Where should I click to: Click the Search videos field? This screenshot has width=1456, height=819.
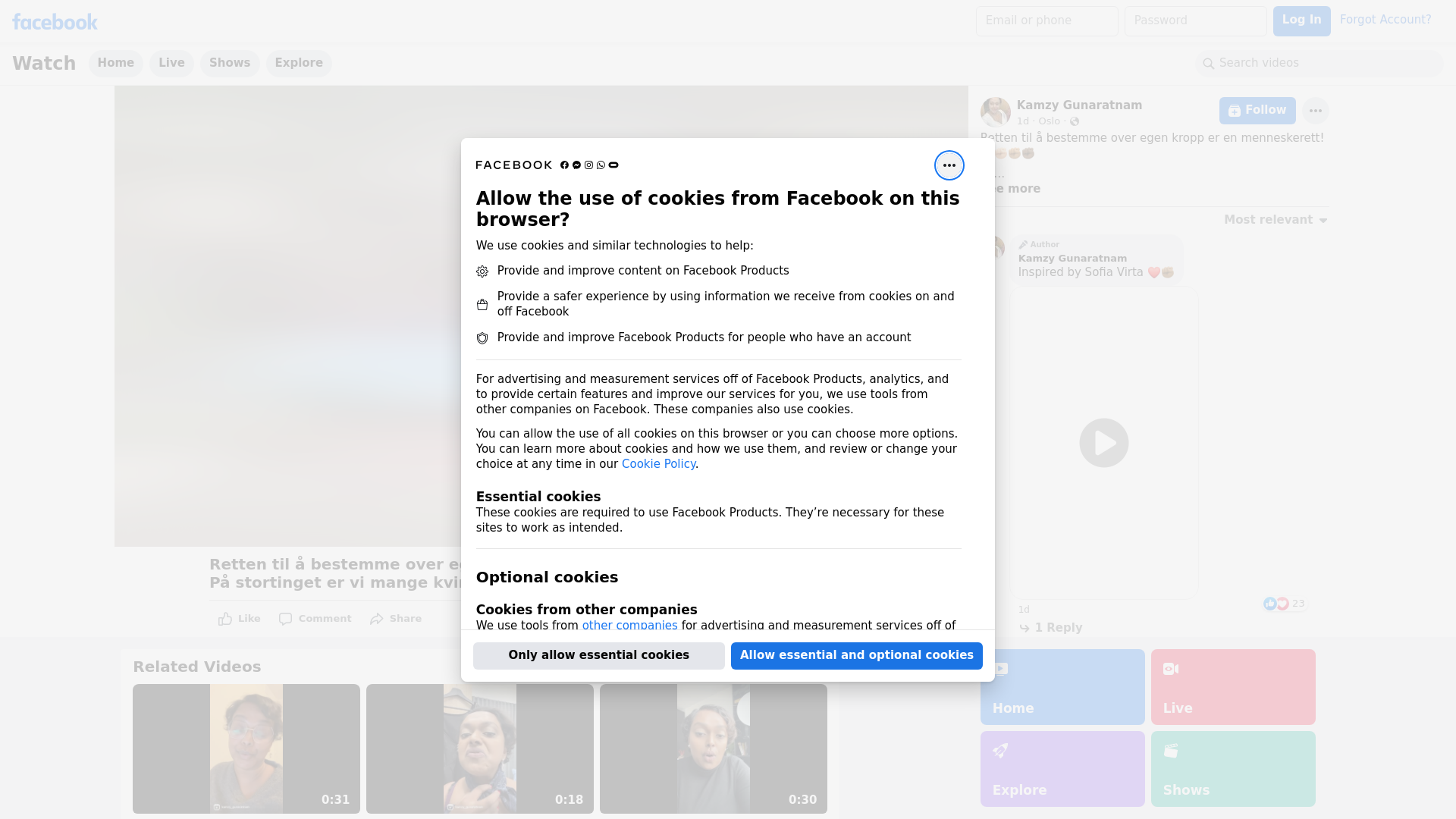pyautogui.click(x=1319, y=63)
